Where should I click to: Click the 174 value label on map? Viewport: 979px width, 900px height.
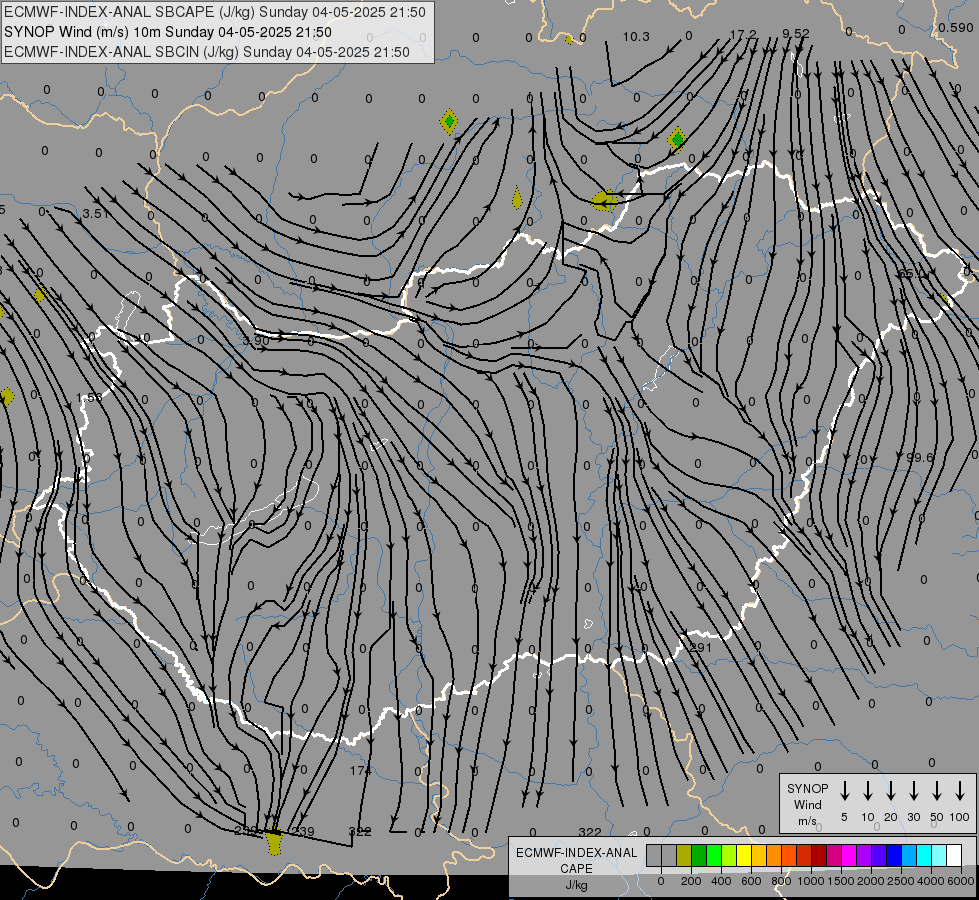[360, 771]
